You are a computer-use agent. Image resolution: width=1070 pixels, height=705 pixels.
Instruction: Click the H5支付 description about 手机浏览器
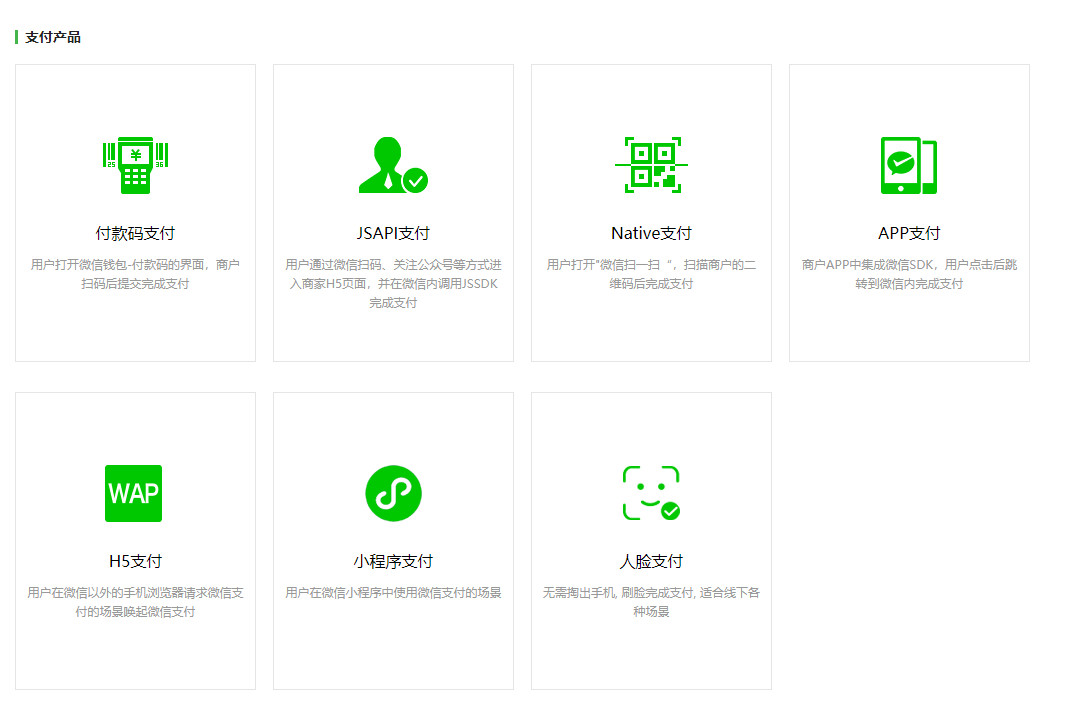click(x=135, y=603)
